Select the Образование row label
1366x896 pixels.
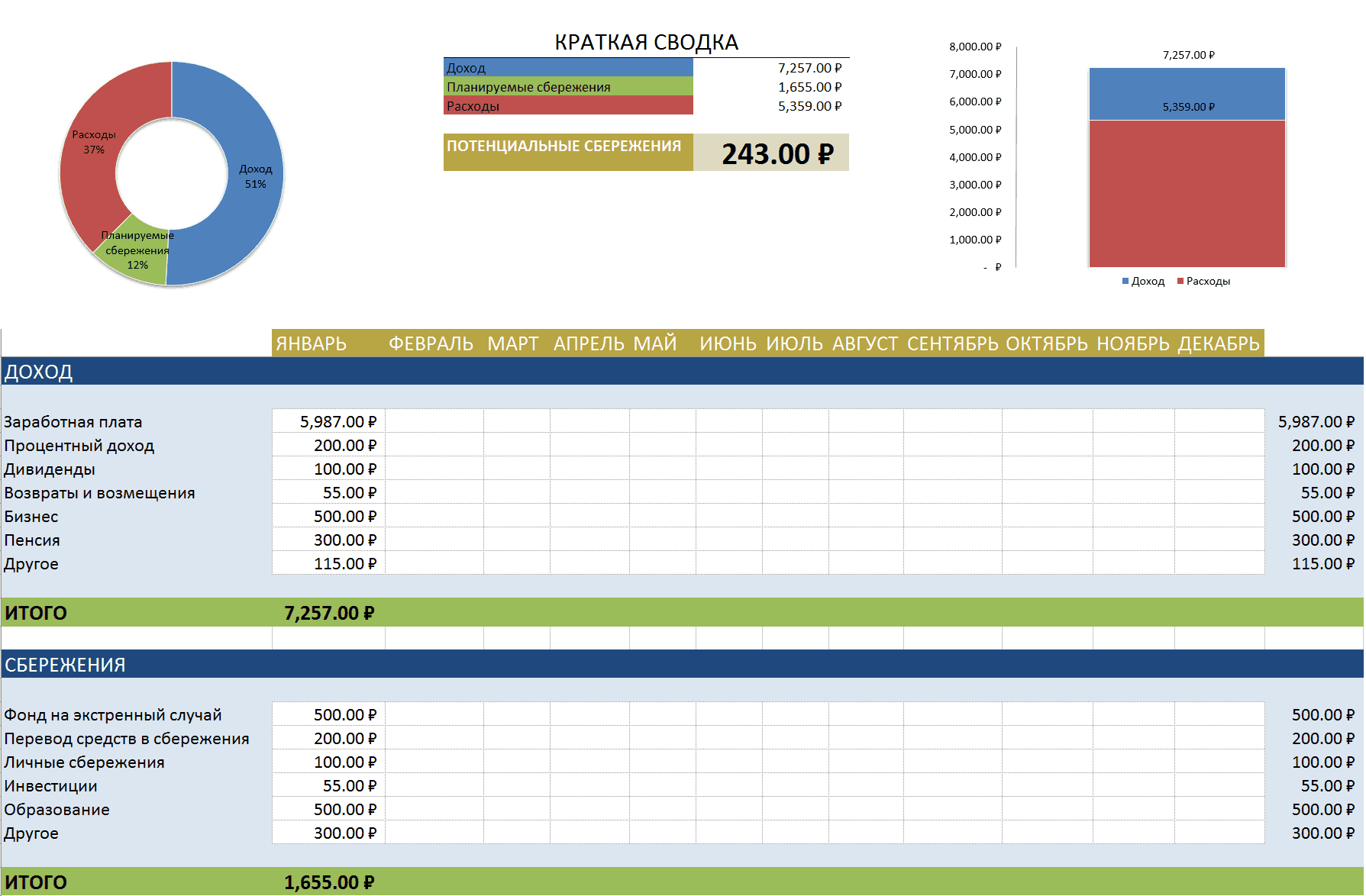pos(57,809)
